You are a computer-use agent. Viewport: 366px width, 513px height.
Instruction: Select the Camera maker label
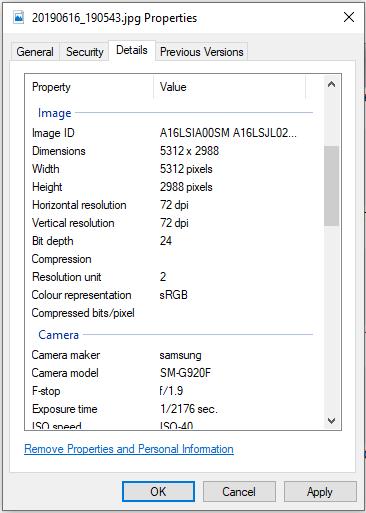[x=66, y=355]
